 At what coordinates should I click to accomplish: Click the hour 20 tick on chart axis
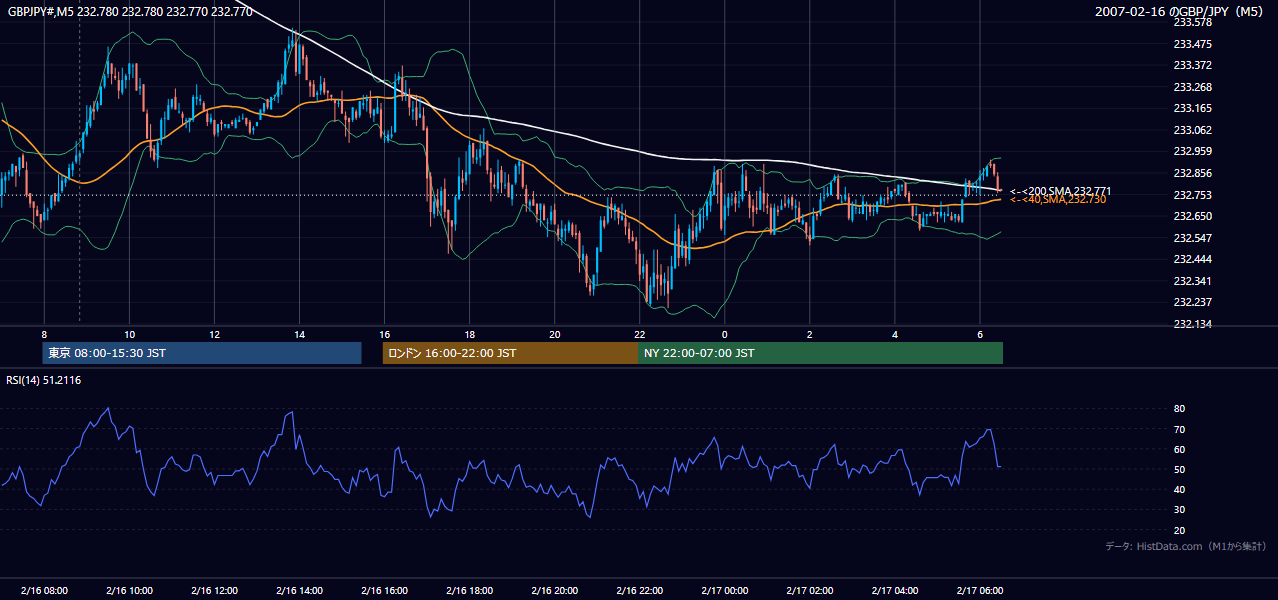point(555,334)
